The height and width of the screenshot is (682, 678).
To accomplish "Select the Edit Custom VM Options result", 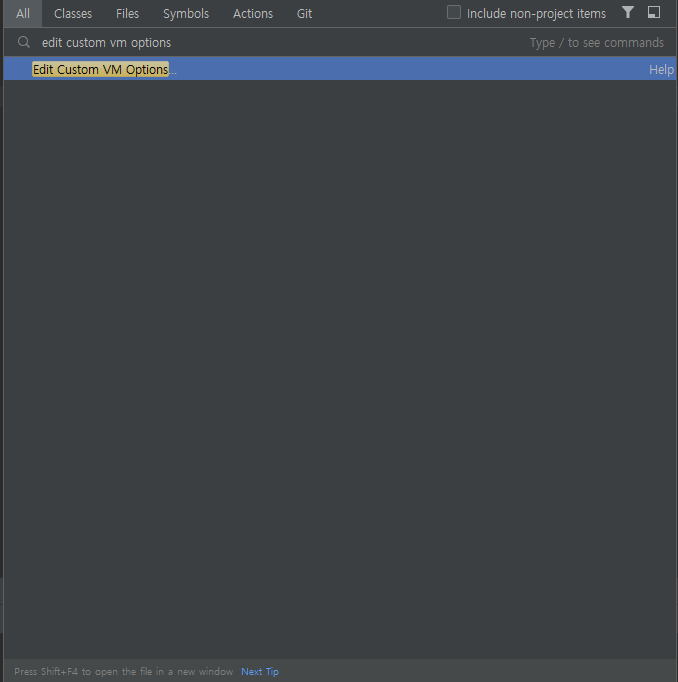I will point(340,69).
